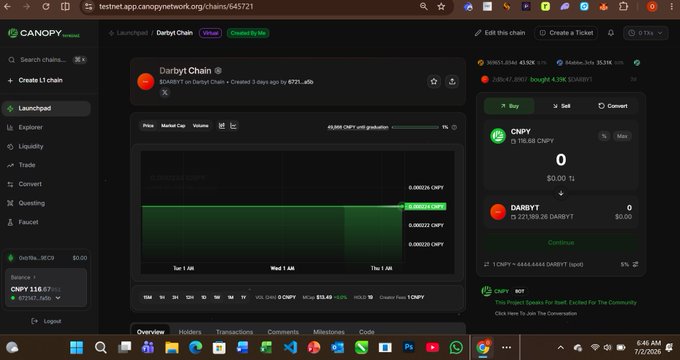Click the swap icon next to $0.00
The height and width of the screenshot is (360, 680).
(572, 179)
